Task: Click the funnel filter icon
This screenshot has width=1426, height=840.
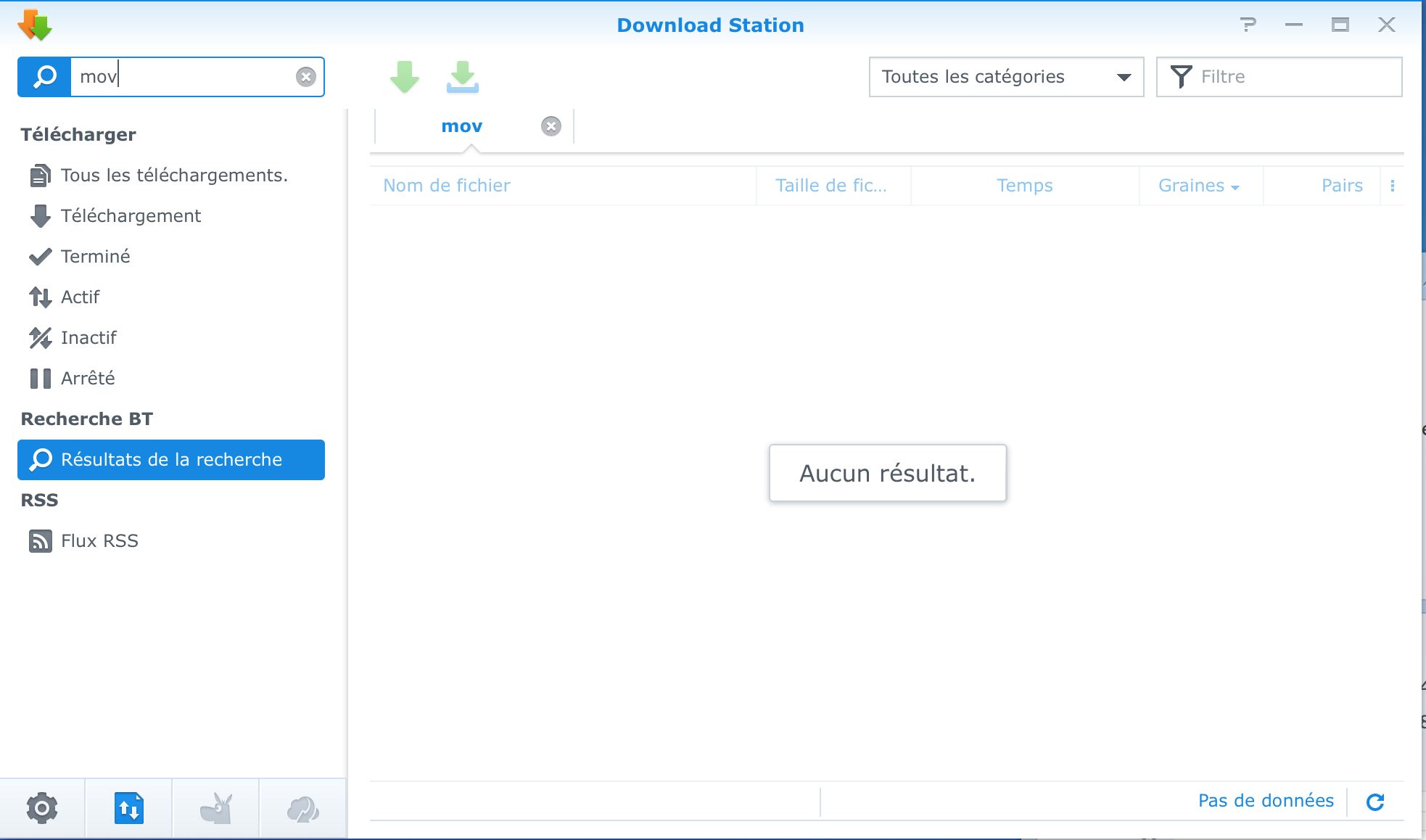Action: pyautogui.click(x=1182, y=77)
